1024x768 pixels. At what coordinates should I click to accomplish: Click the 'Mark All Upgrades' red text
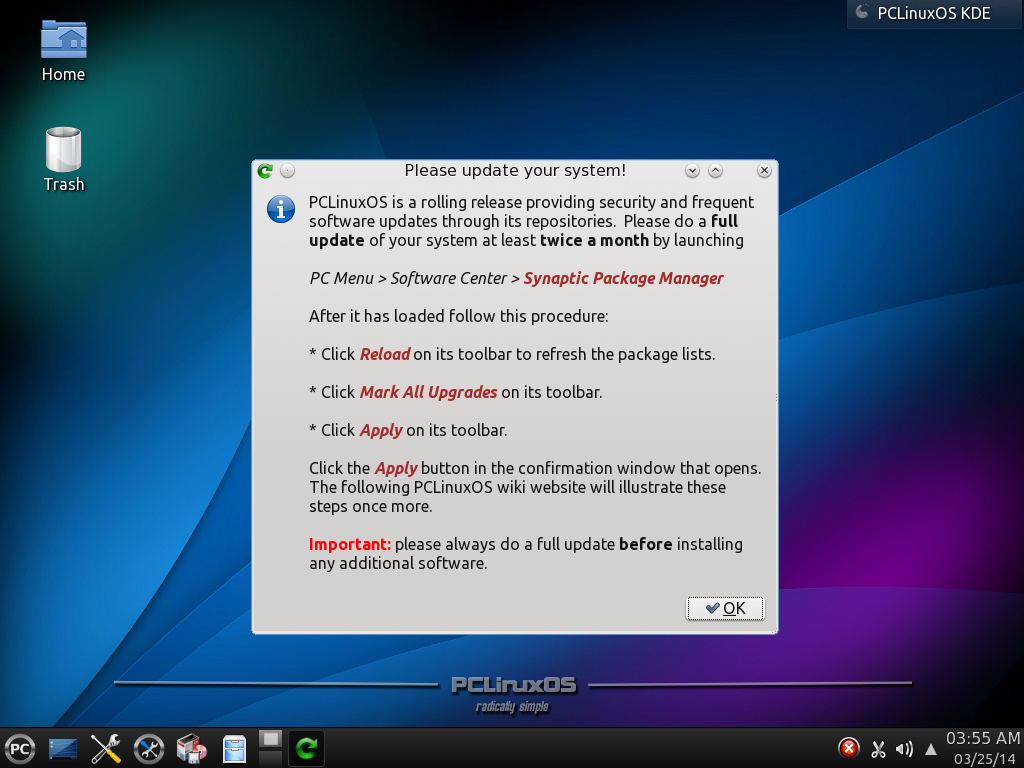(x=428, y=392)
